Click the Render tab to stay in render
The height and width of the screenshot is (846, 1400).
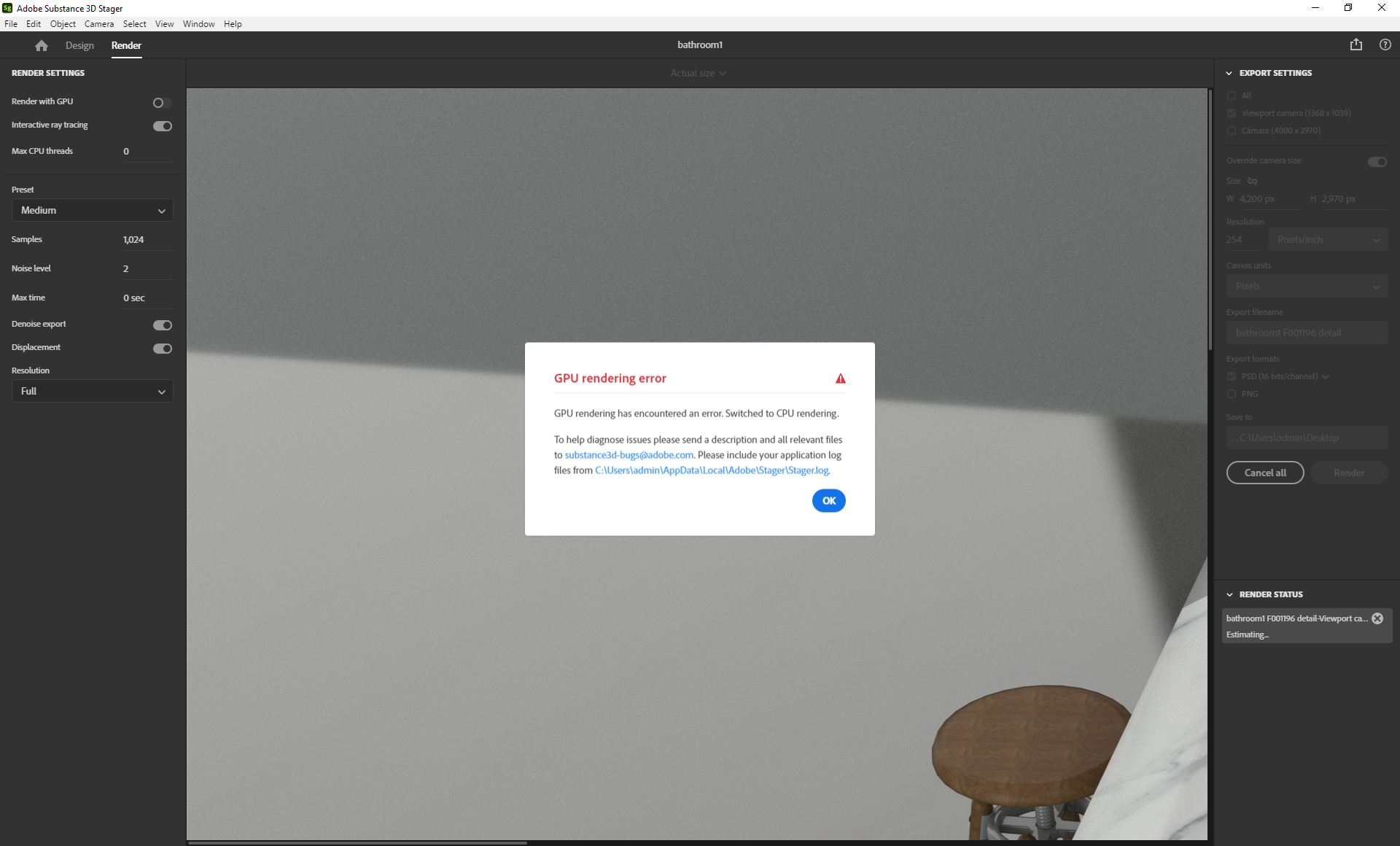[x=126, y=45]
